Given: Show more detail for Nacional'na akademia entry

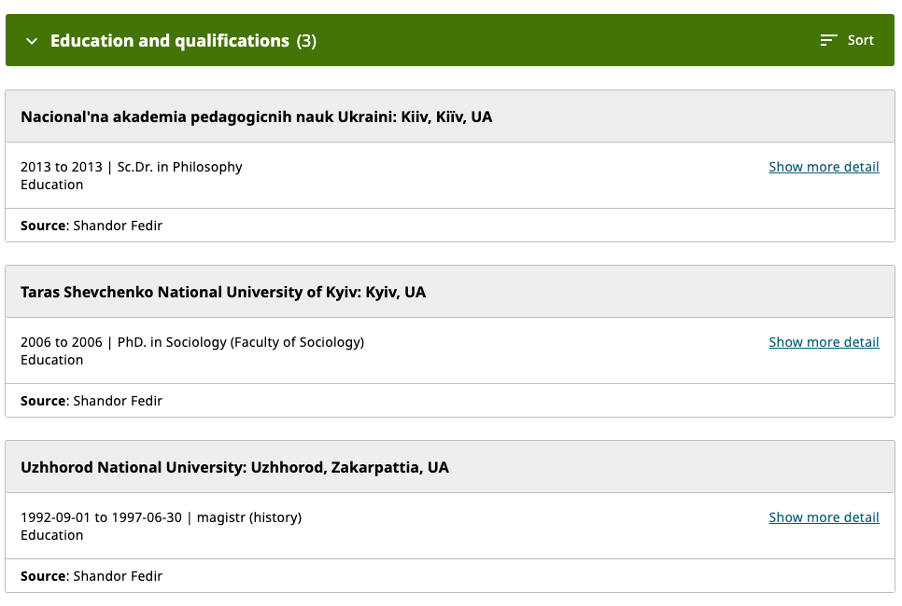Looking at the screenshot, I should [x=823, y=167].
